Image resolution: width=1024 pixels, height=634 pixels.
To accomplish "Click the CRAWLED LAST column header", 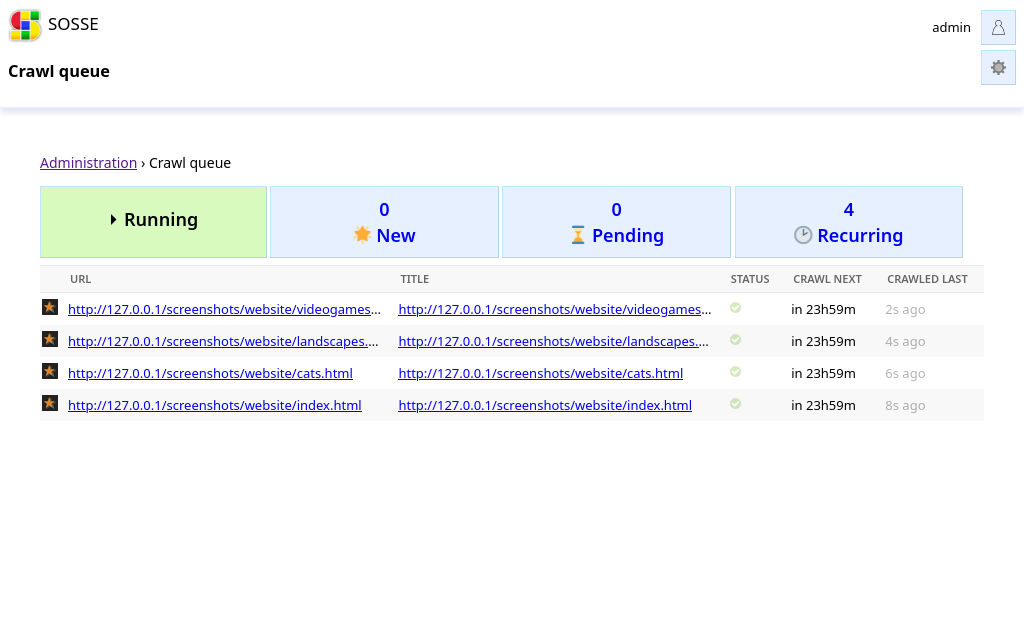I will [927, 279].
